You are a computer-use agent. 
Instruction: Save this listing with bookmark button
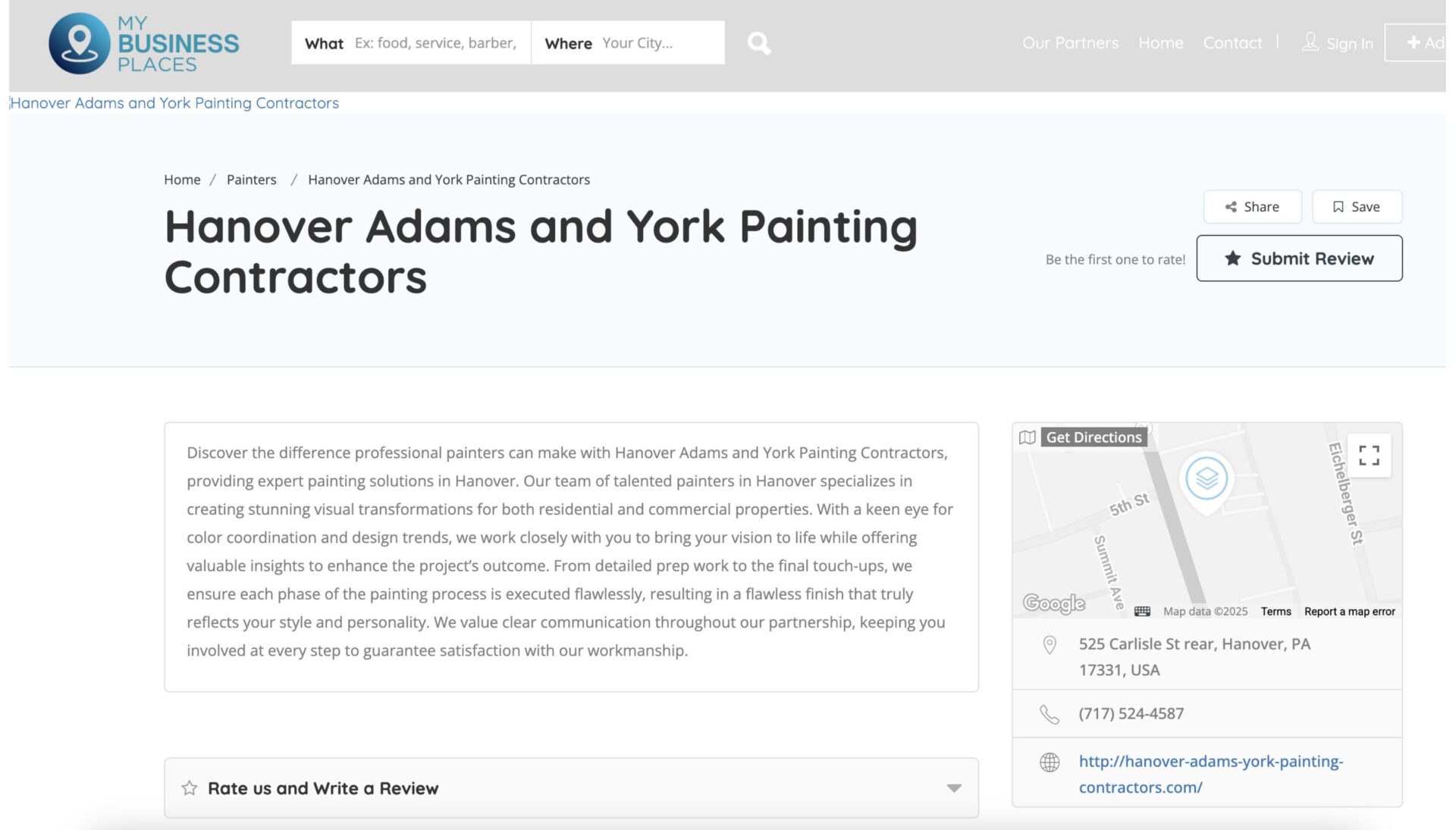tap(1357, 207)
